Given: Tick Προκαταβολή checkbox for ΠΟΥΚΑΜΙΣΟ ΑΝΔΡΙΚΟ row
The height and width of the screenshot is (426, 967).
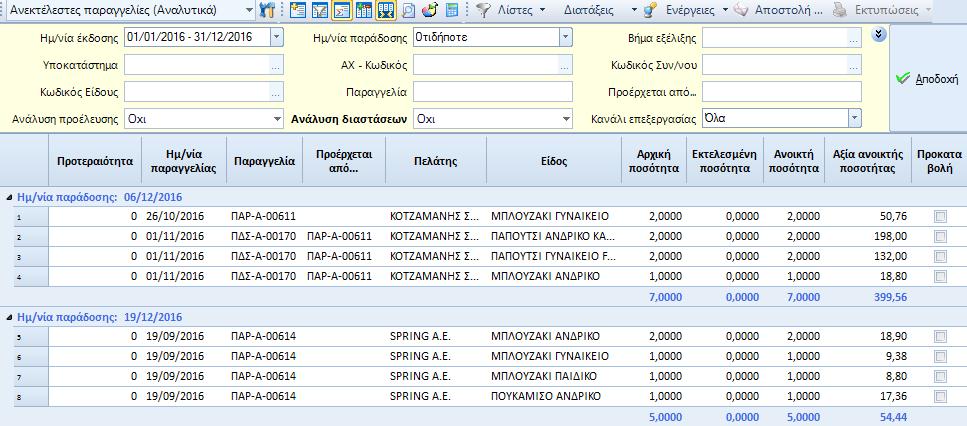Looking at the screenshot, I should pos(940,396).
